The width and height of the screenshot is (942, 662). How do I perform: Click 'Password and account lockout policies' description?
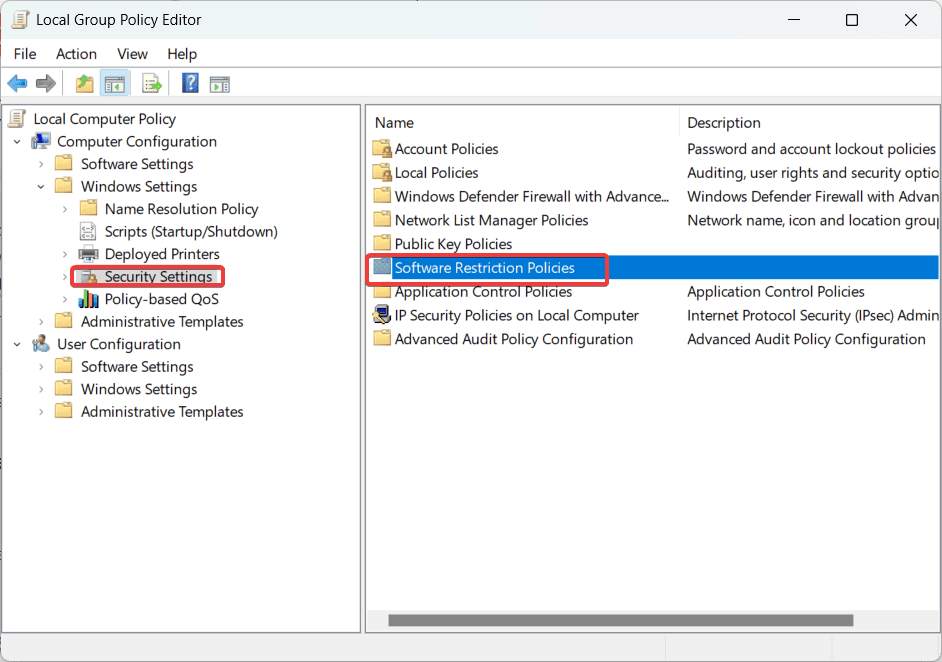pos(811,149)
